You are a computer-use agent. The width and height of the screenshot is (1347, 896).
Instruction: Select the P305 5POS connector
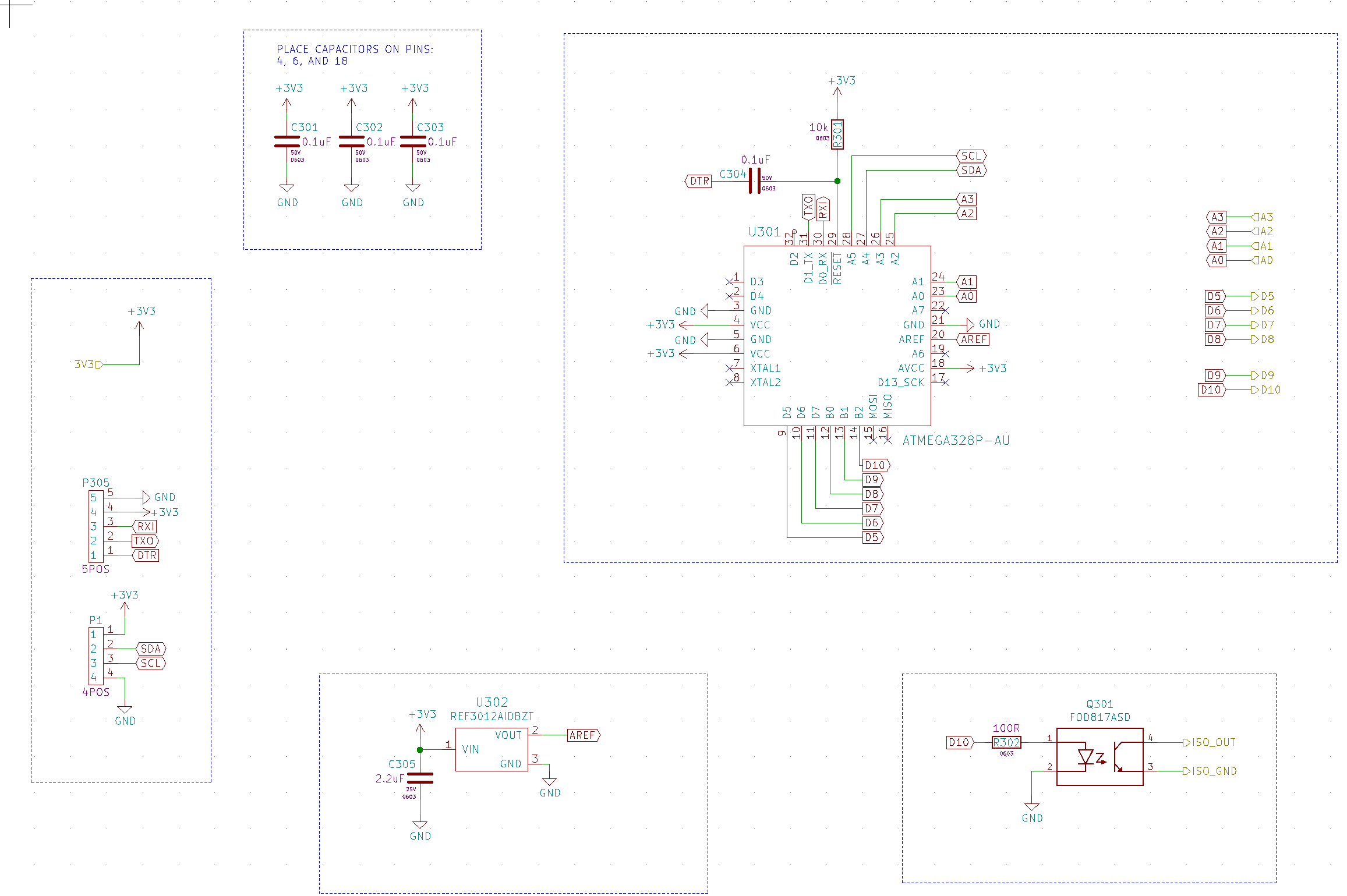(96, 526)
